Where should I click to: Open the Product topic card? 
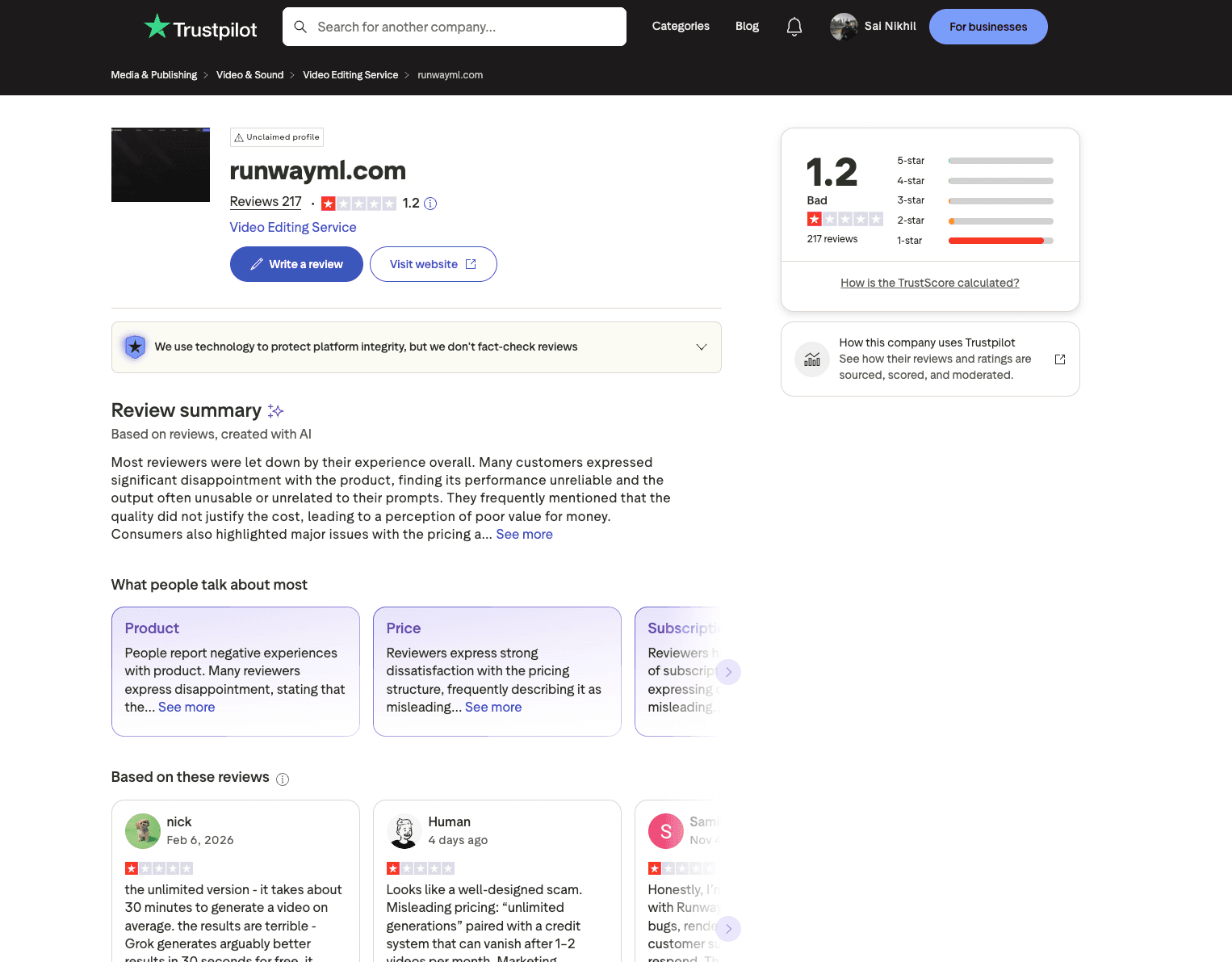[236, 671]
